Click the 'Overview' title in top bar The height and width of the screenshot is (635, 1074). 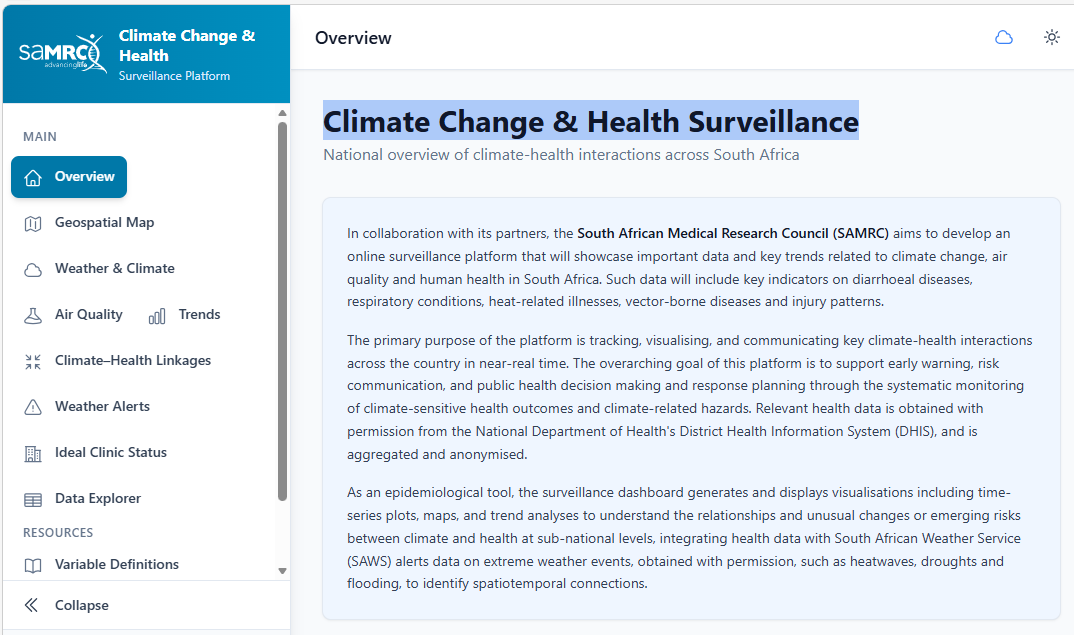(x=353, y=38)
